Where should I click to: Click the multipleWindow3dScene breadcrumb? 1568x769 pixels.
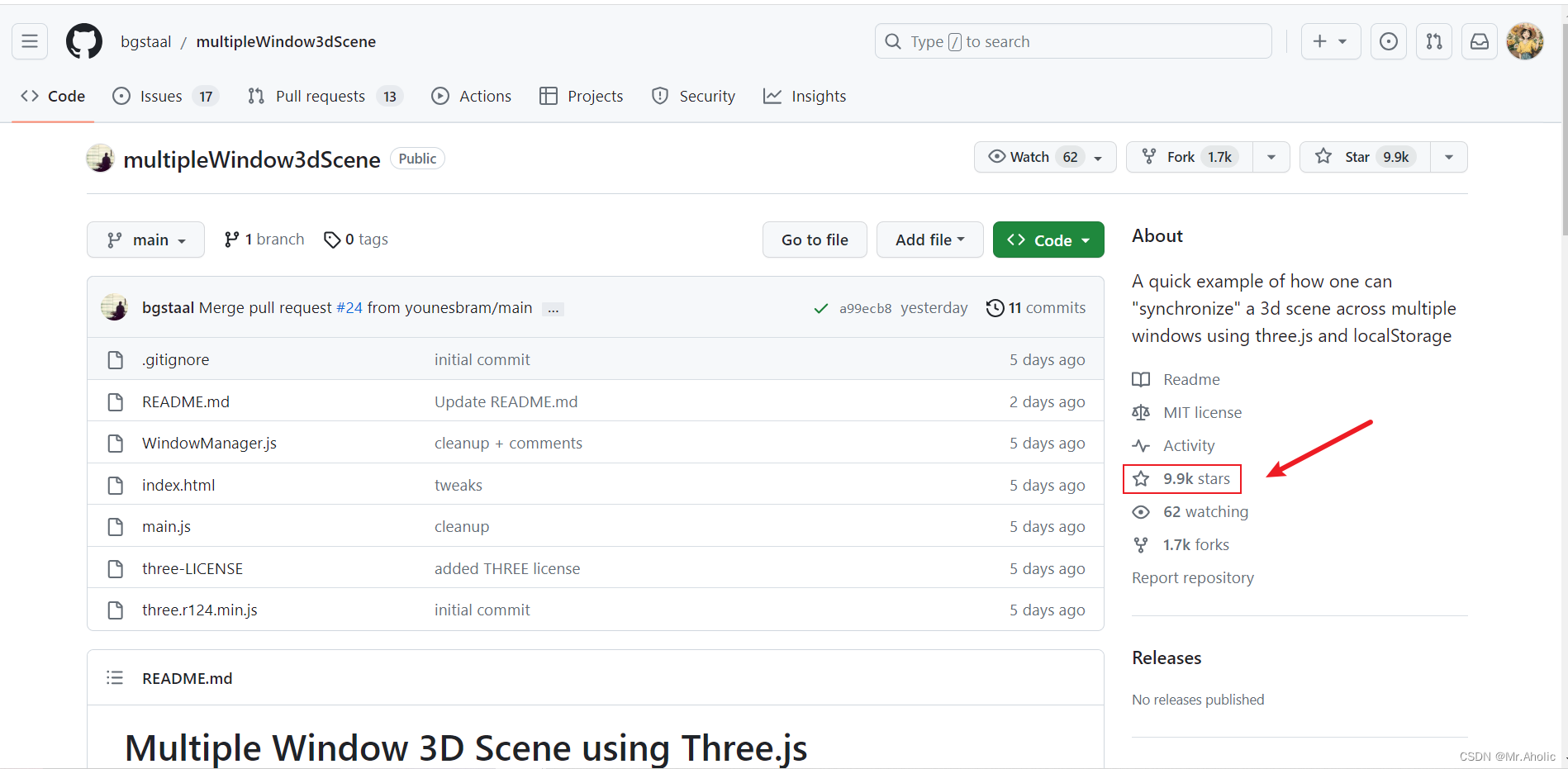tap(286, 41)
